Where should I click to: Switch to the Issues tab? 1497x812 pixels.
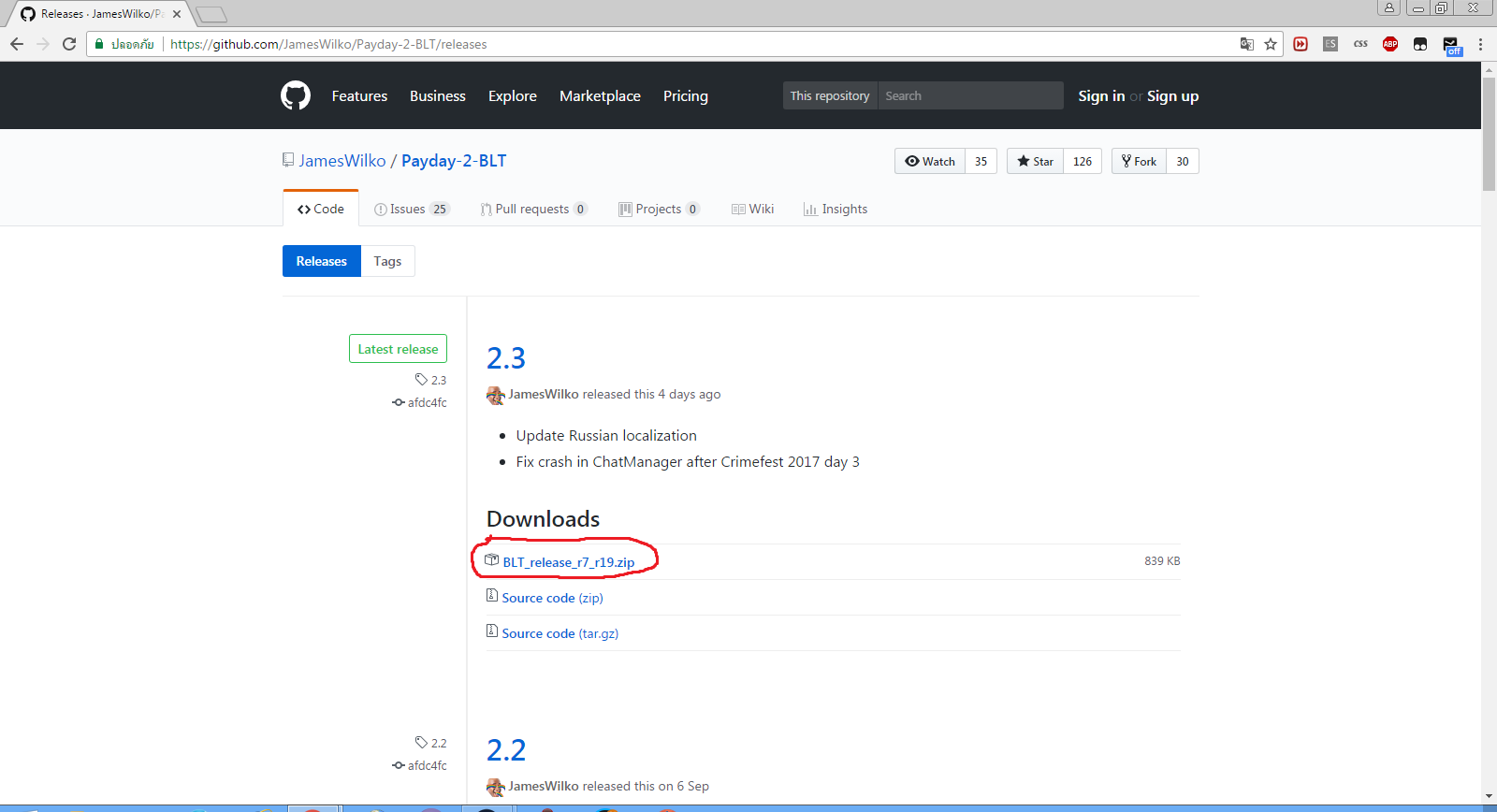point(412,209)
